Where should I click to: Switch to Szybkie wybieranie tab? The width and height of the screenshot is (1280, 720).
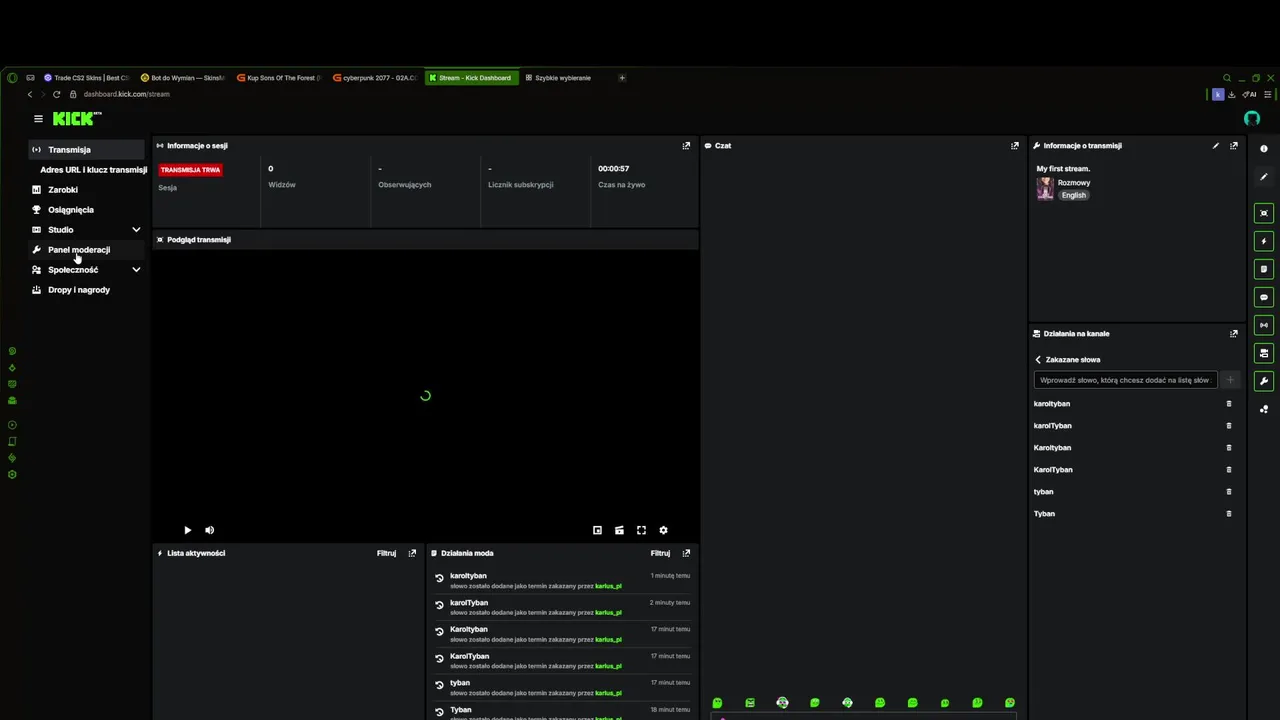[x=567, y=78]
